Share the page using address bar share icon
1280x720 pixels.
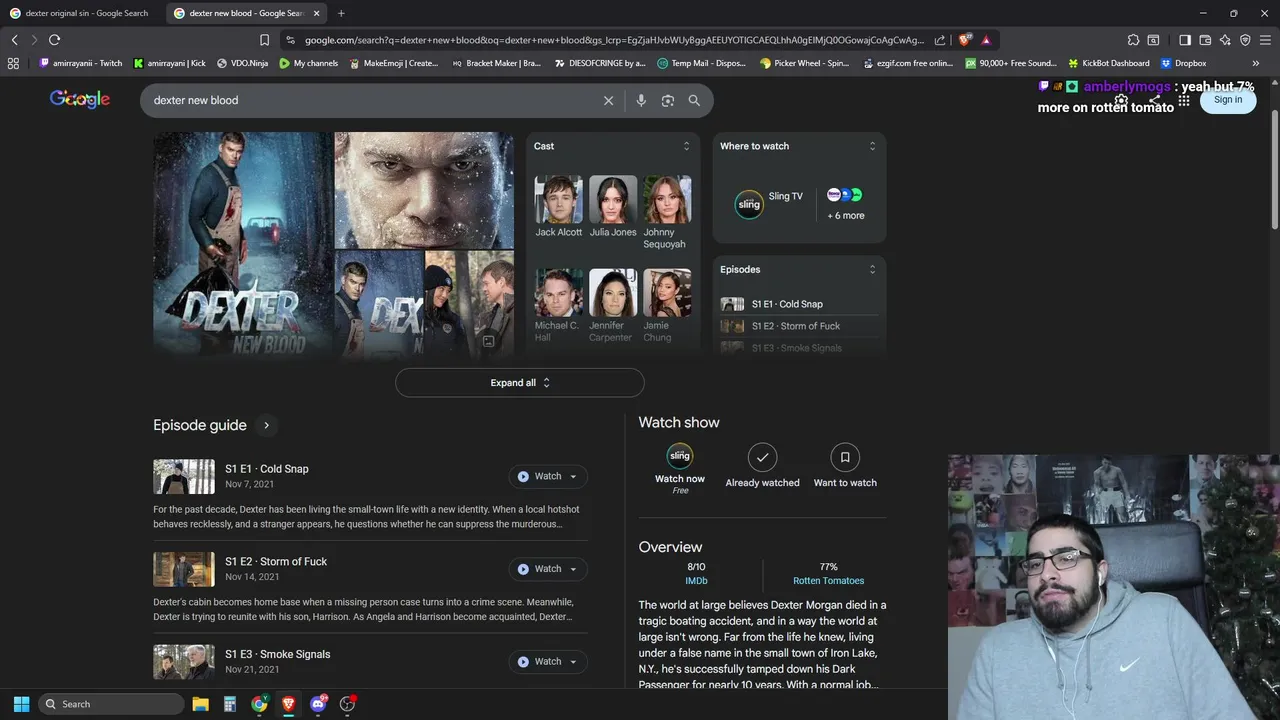point(940,40)
